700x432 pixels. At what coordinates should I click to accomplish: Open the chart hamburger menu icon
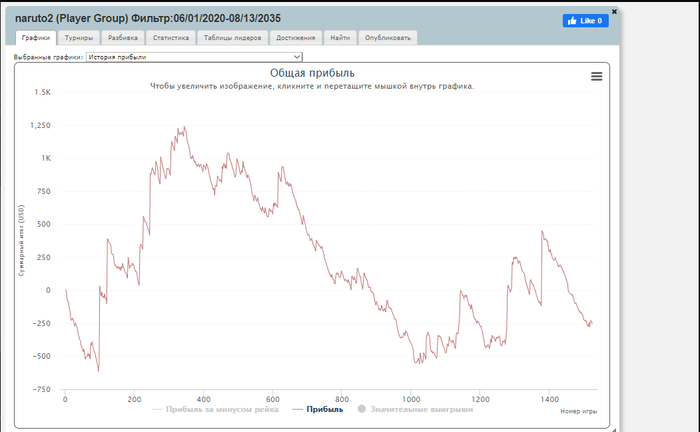click(596, 76)
